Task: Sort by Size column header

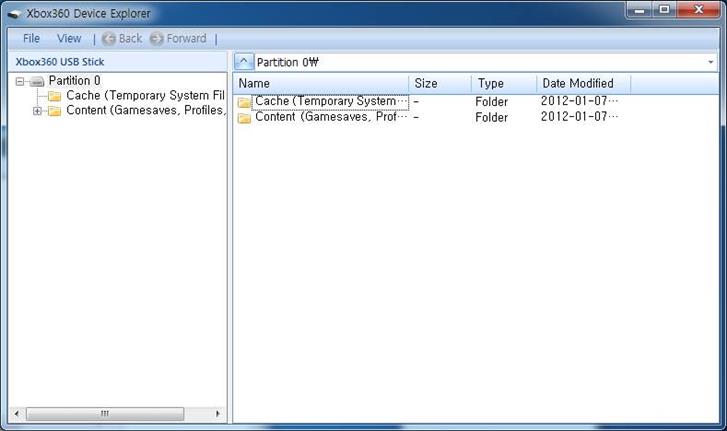Action: 440,83
